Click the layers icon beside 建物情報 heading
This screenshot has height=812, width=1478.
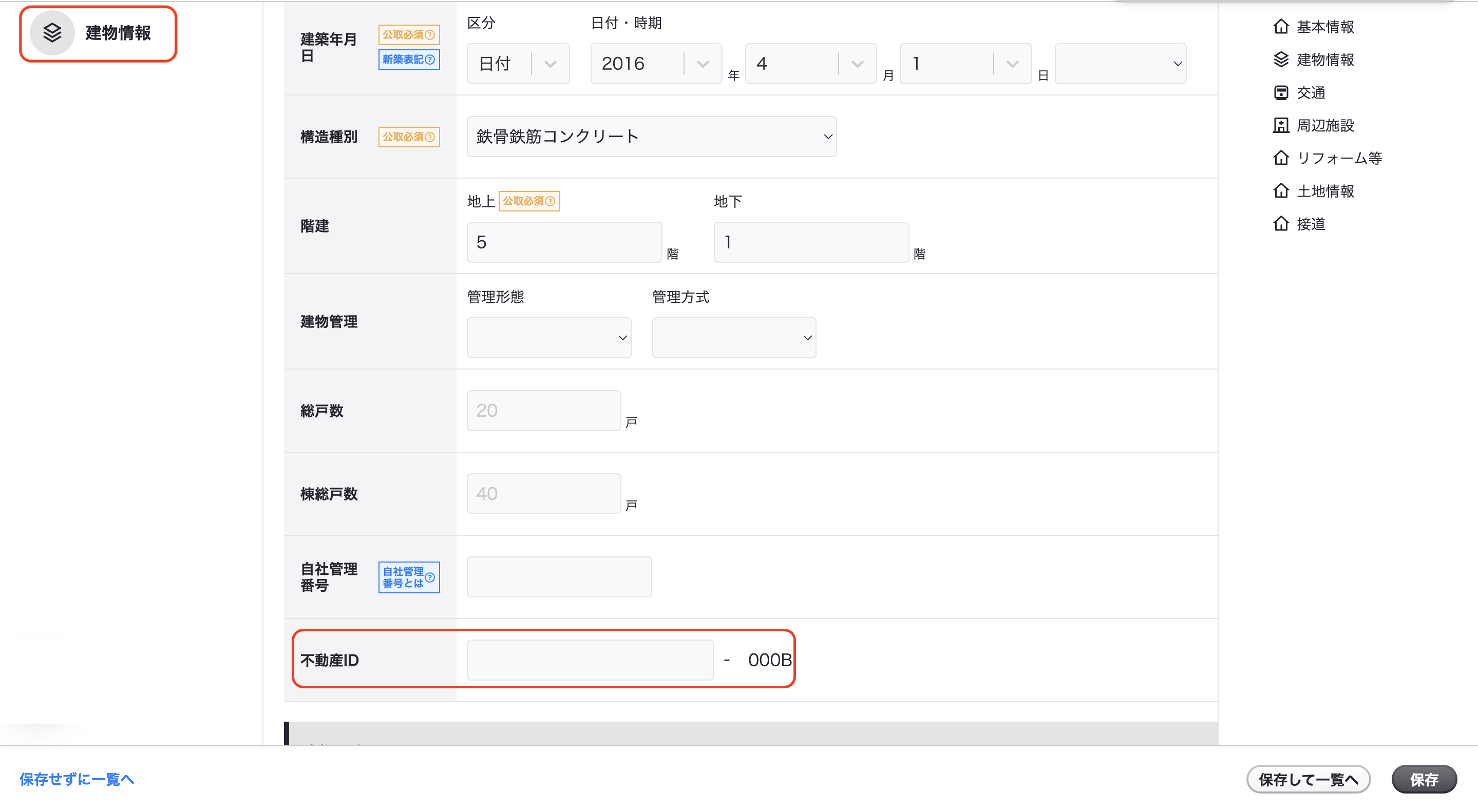pos(52,33)
